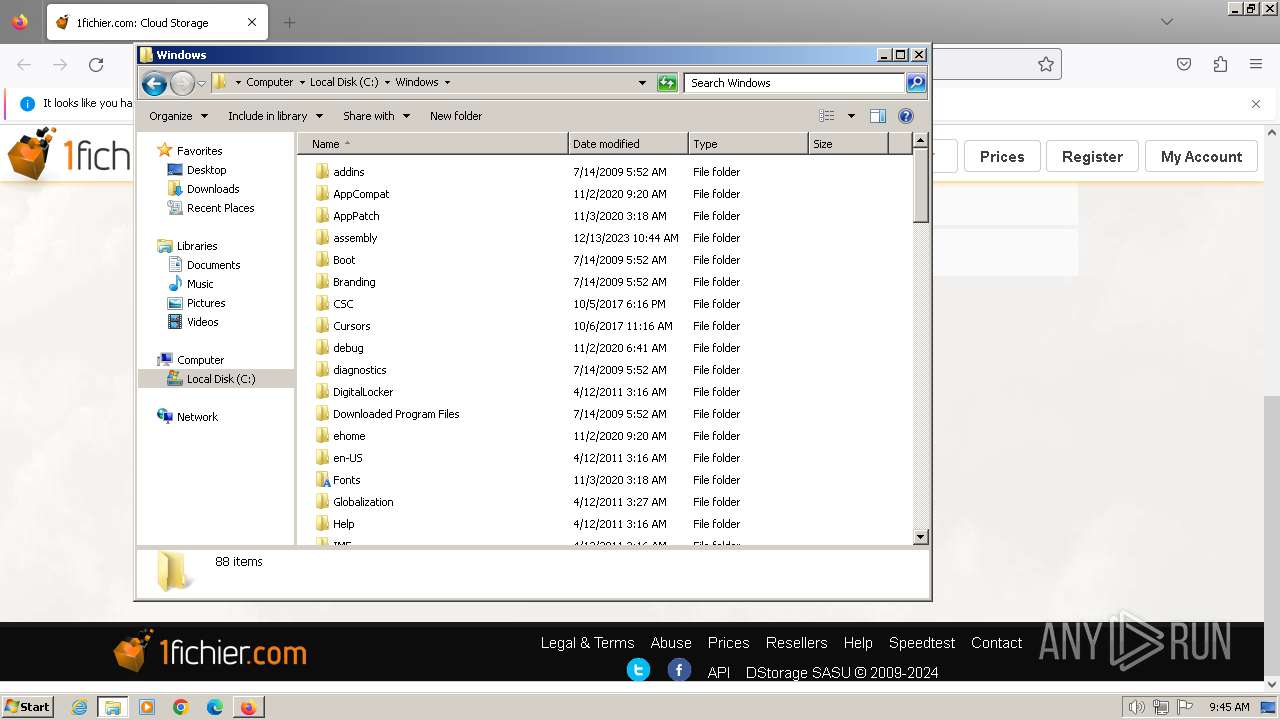Open Explorer help button
This screenshot has height=720, width=1280.
click(x=906, y=116)
